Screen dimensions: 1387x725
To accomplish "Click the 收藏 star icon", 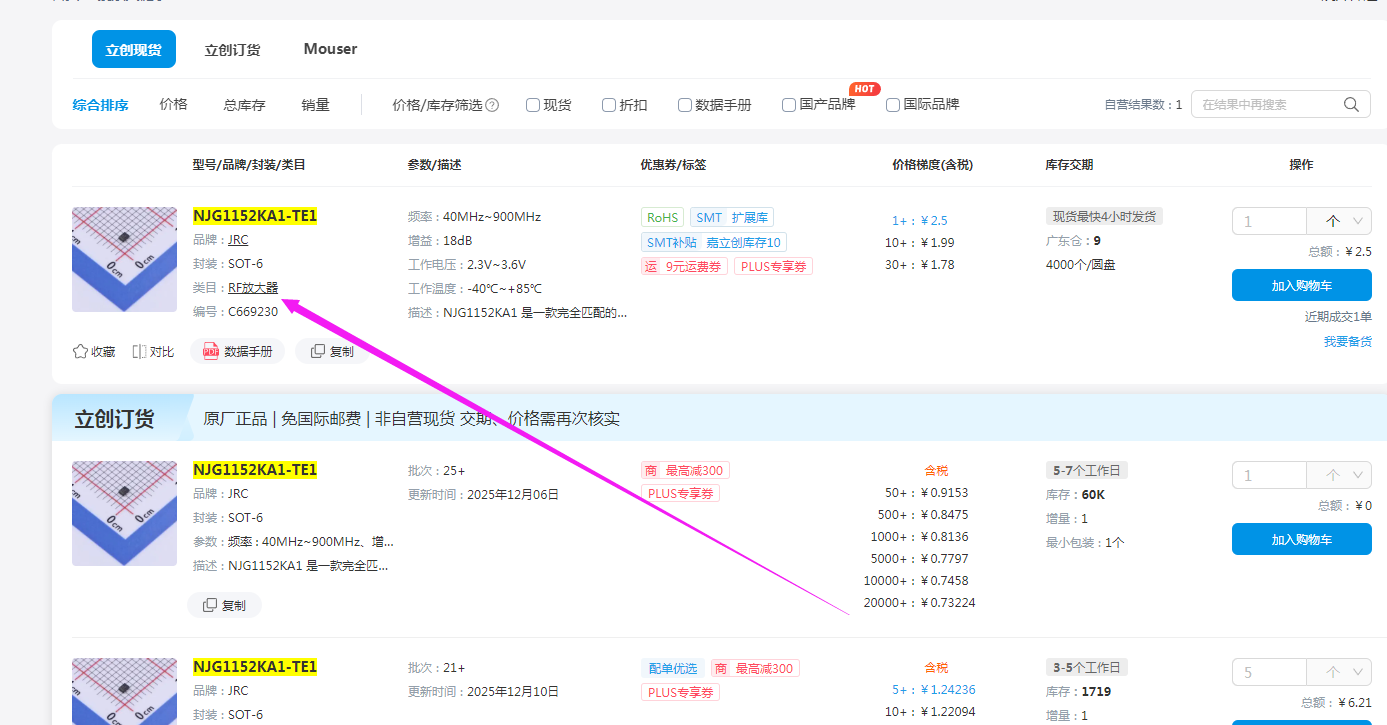I will click(80, 351).
